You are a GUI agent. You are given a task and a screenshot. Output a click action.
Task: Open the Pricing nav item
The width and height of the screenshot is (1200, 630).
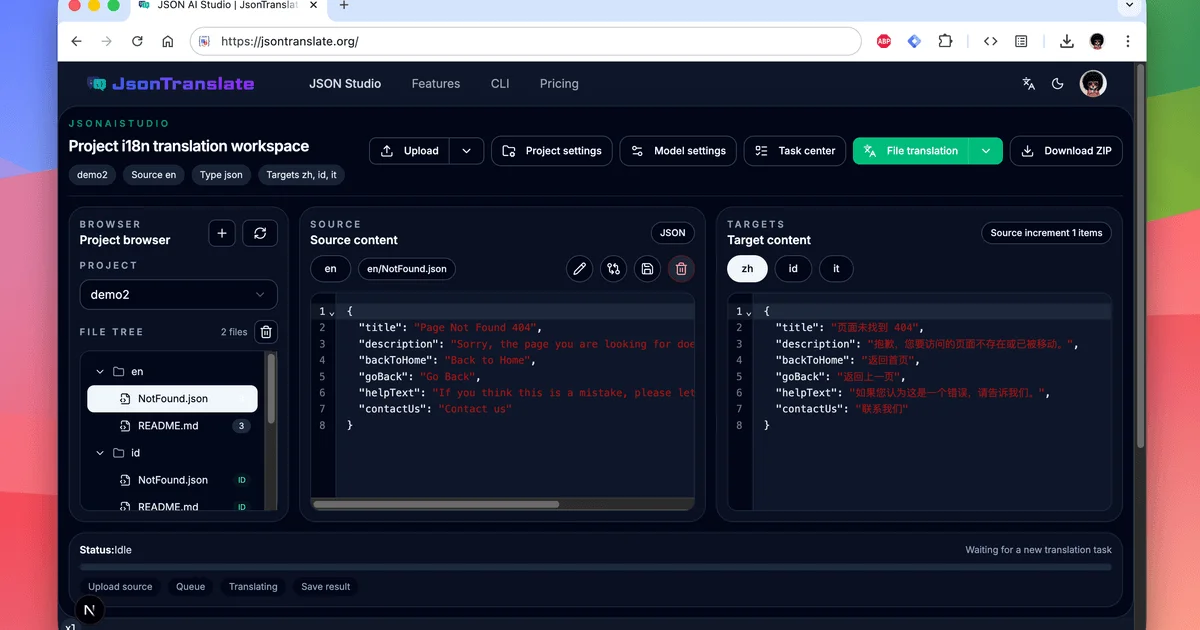559,84
